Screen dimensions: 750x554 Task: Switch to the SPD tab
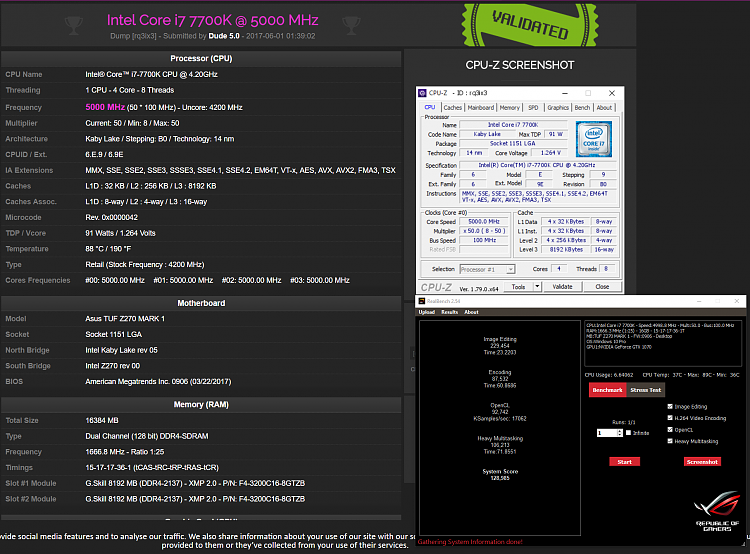point(533,108)
